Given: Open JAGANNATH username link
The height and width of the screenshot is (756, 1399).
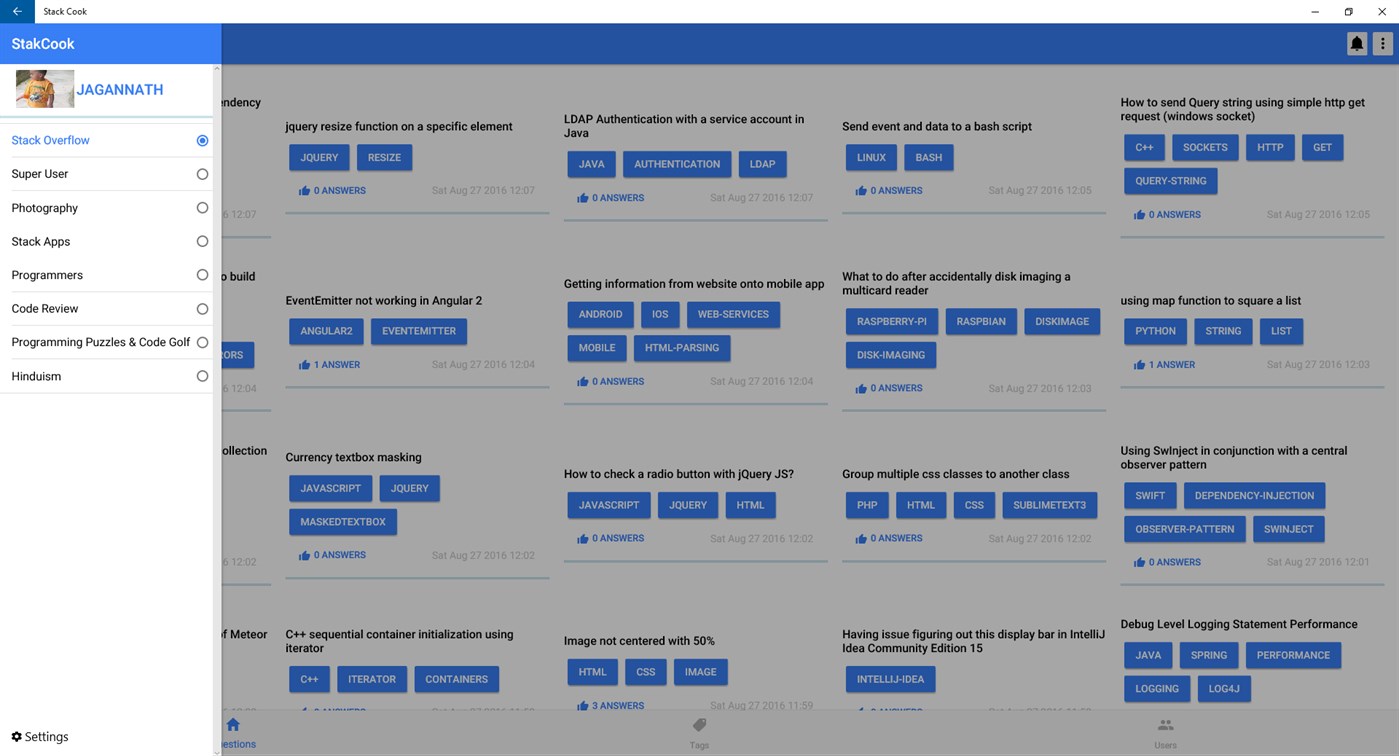Looking at the screenshot, I should point(120,90).
